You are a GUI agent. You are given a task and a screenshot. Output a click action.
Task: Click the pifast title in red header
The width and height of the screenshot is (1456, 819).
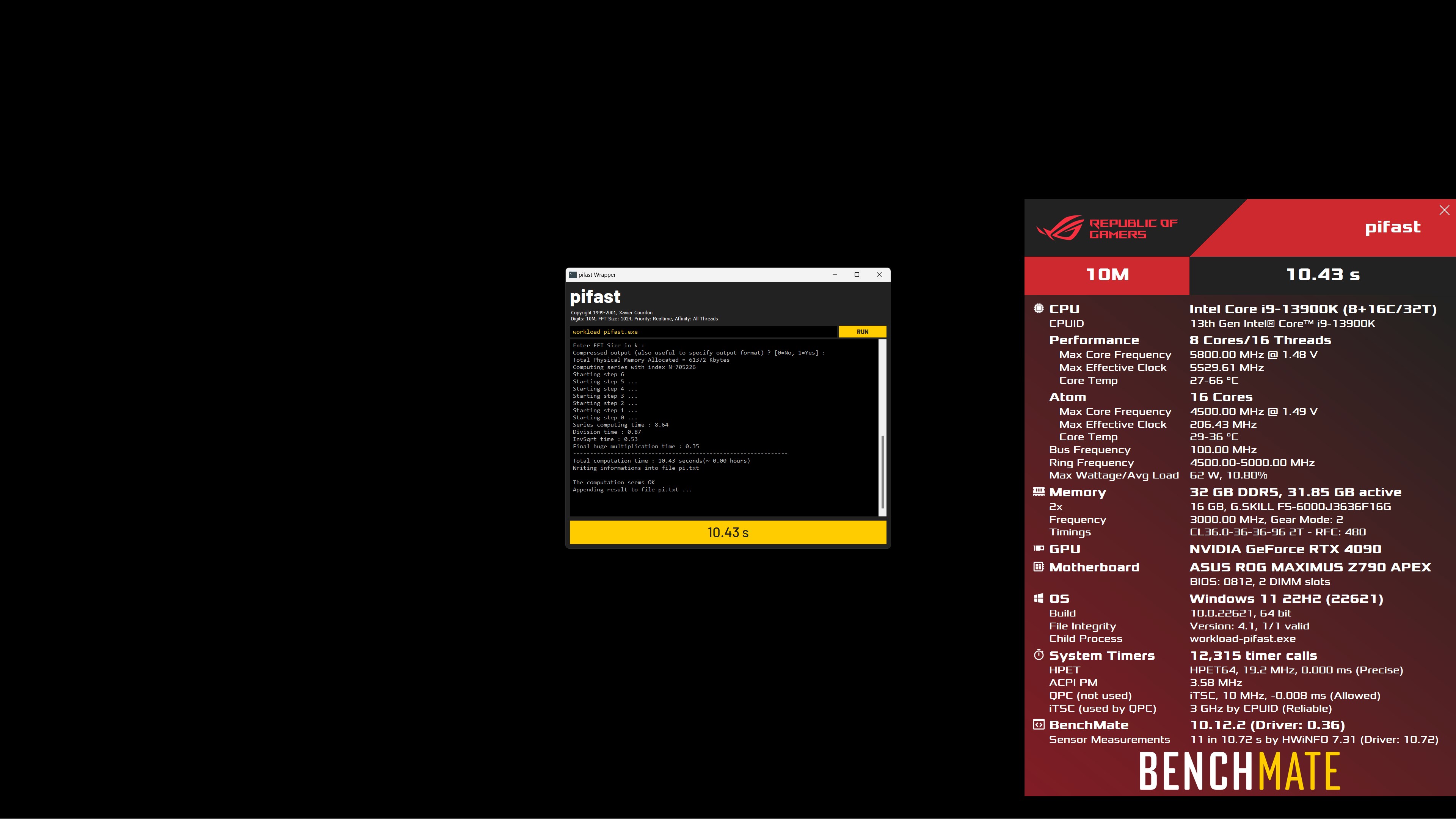1393,227
